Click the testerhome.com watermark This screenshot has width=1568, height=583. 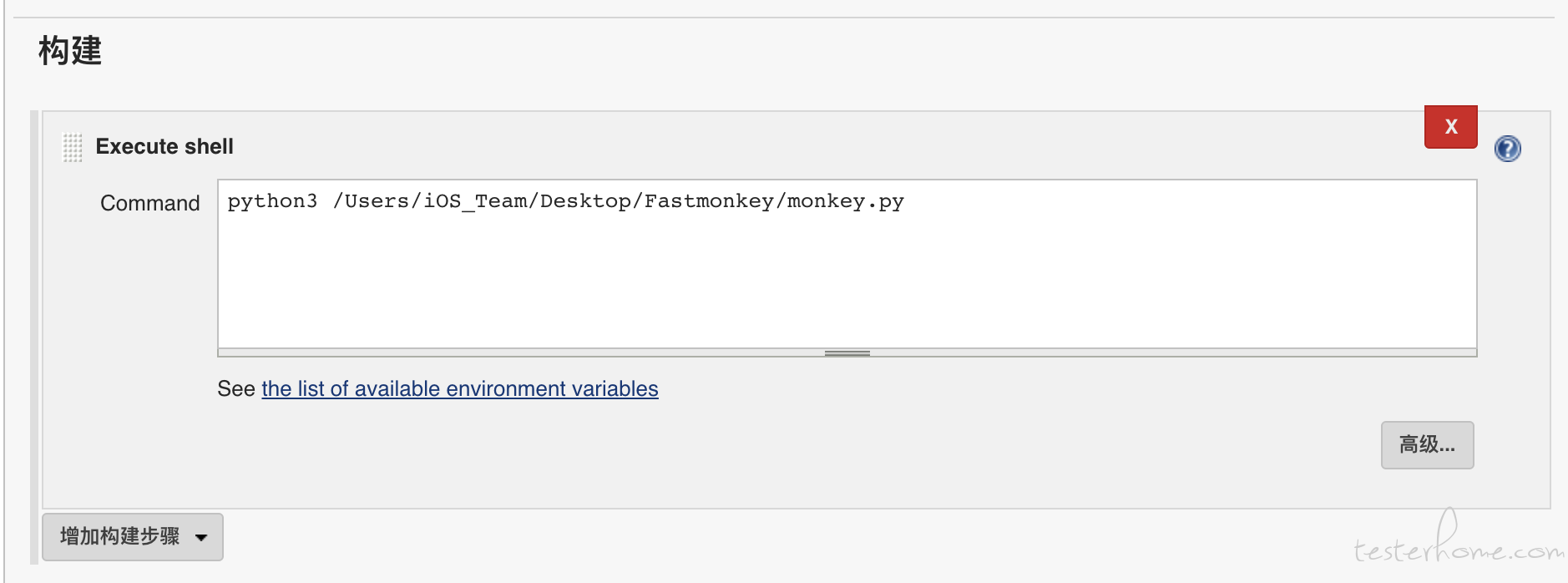(1458, 540)
